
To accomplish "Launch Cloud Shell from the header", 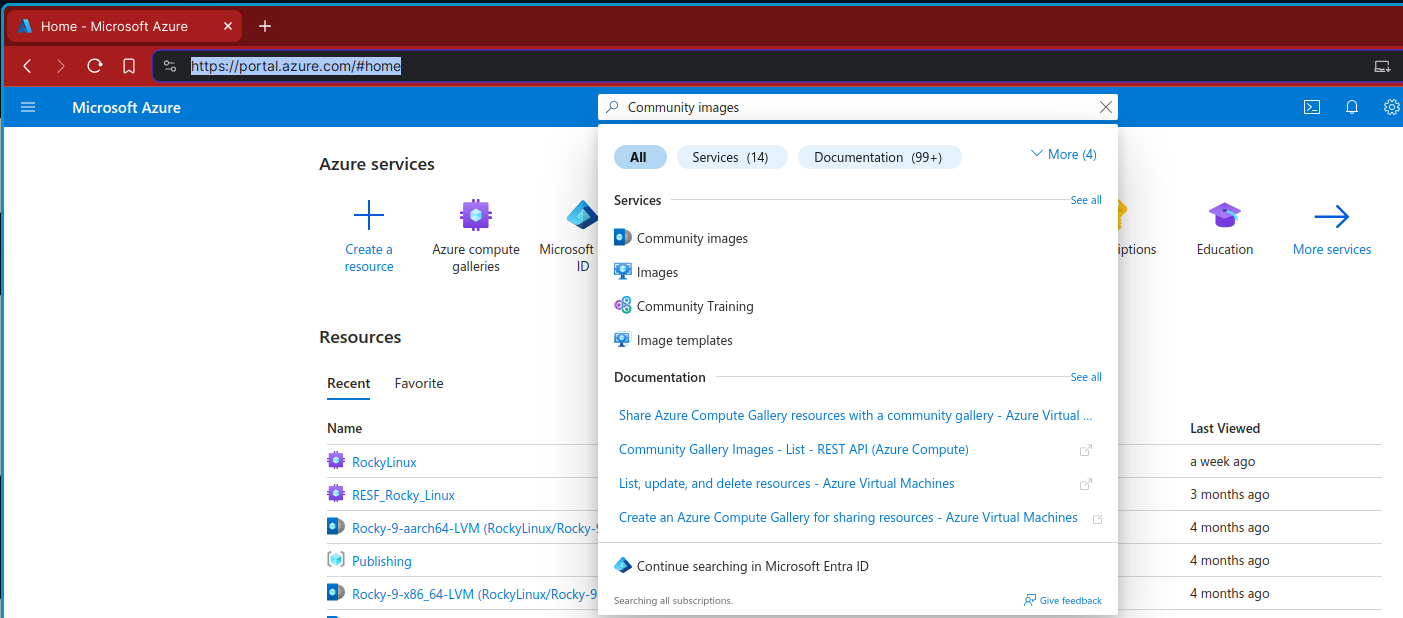I will (1312, 107).
